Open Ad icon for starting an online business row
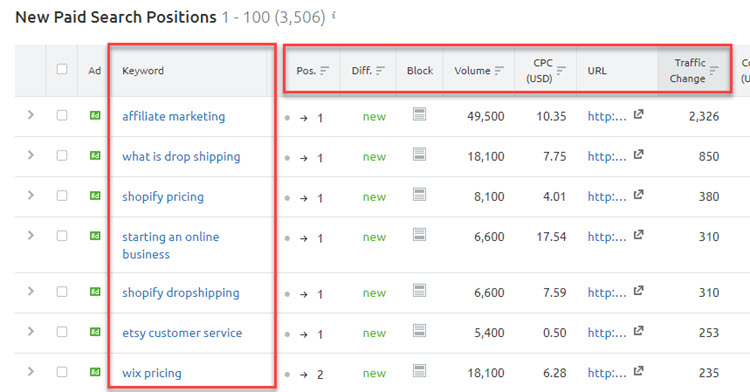 tap(95, 236)
